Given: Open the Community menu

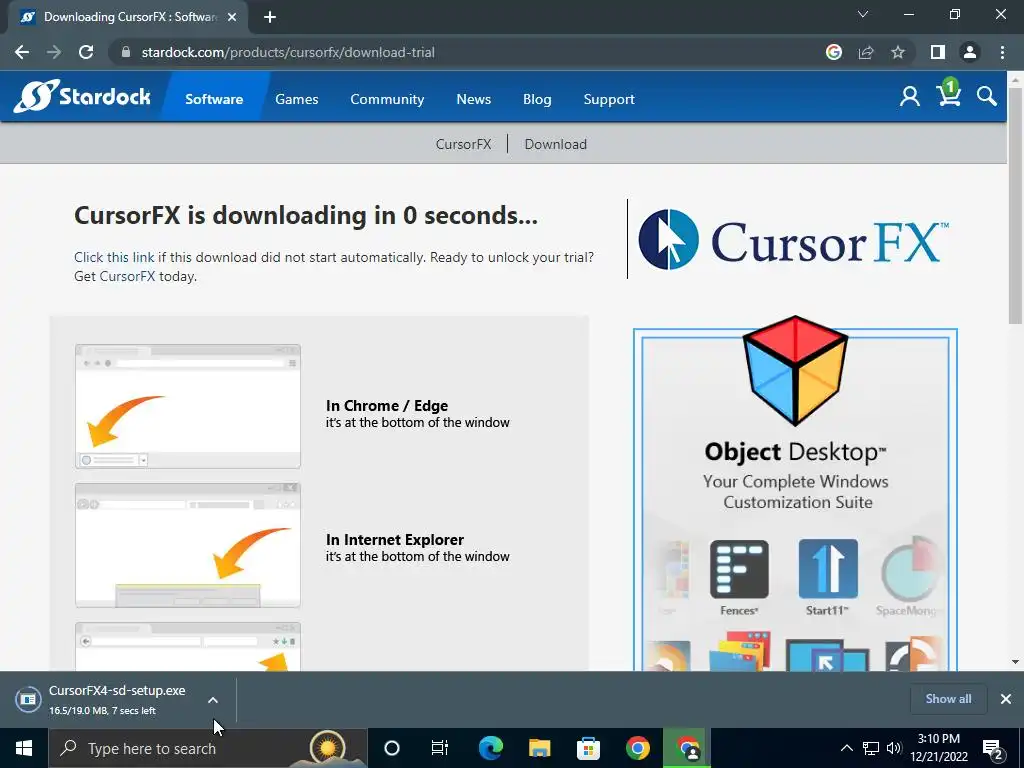Looking at the screenshot, I should (x=387, y=99).
